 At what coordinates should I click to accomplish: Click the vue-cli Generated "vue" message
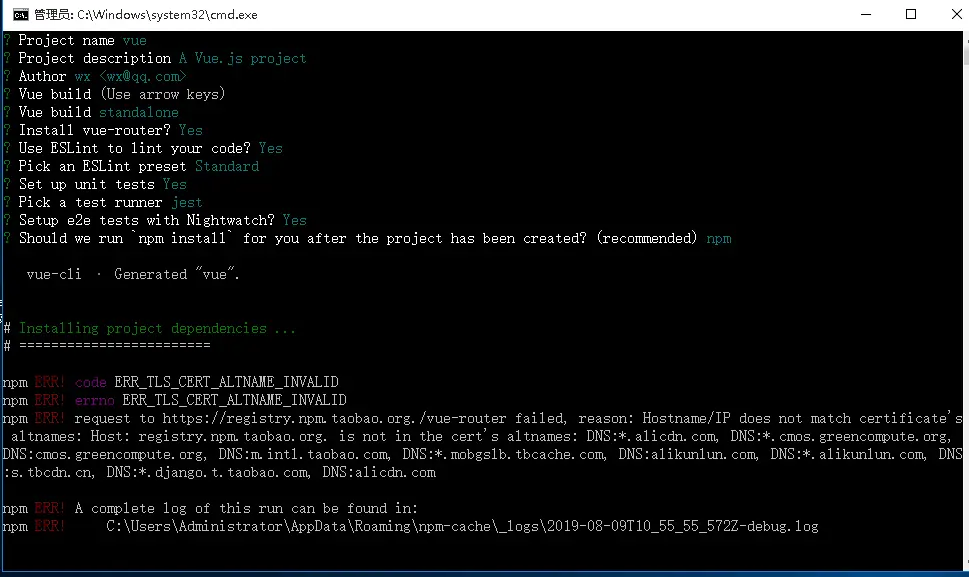click(x=133, y=274)
